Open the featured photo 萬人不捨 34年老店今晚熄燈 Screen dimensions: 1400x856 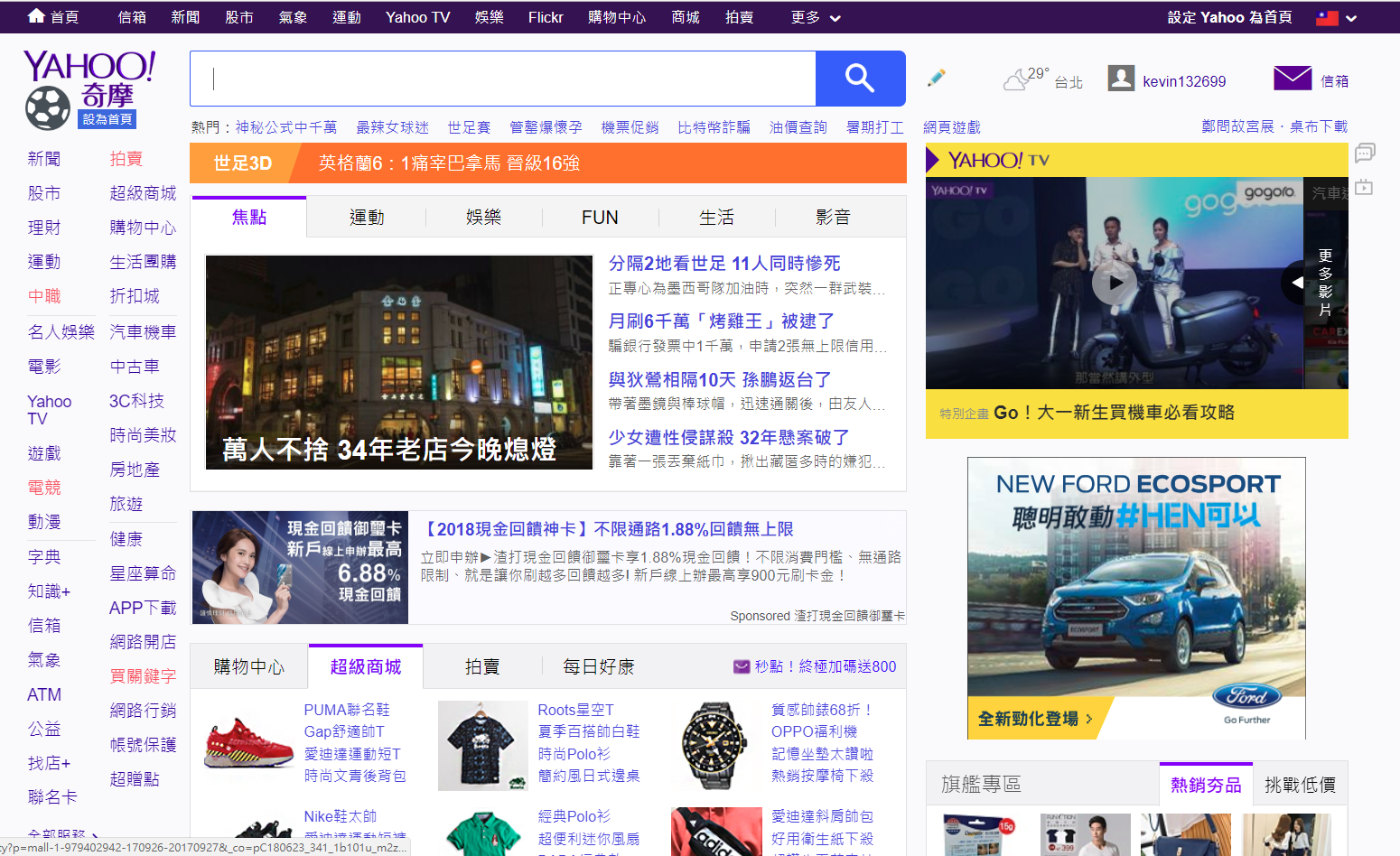[x=399, y=362]
